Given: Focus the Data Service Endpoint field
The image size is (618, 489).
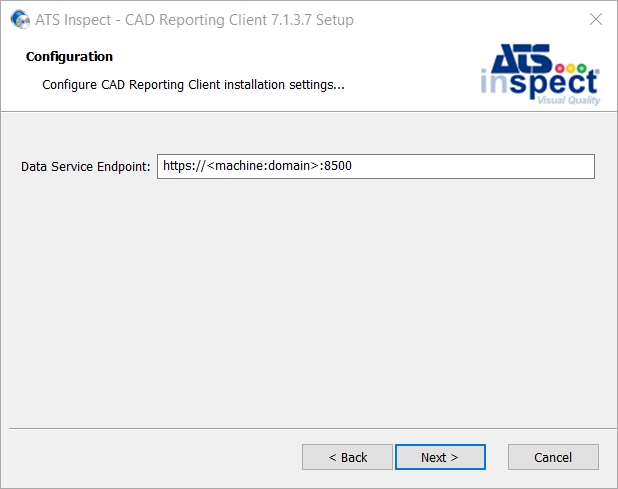Looking at the screenshot, I should pos(376,166).
